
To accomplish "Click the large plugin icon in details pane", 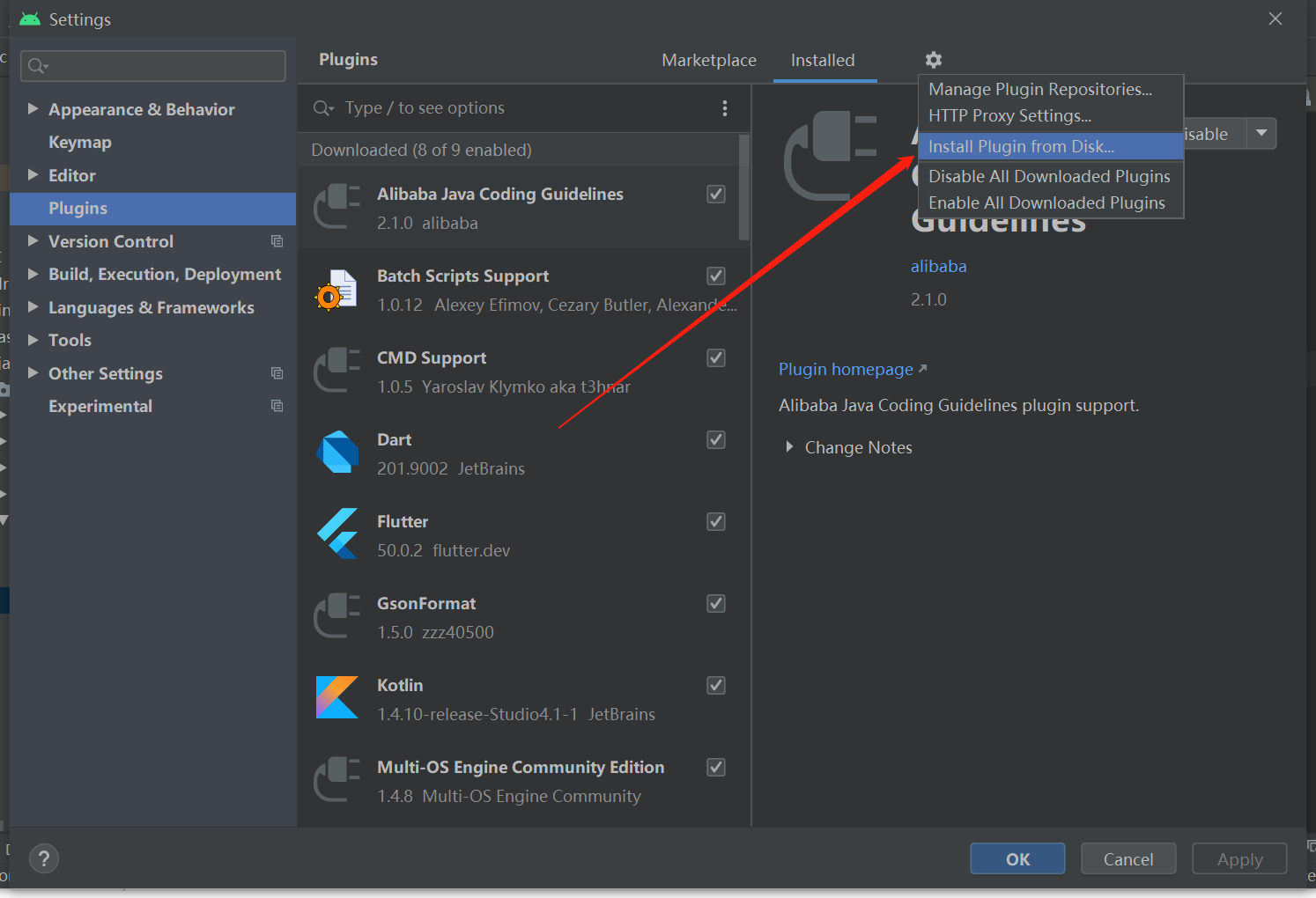I will click(831, 156).
